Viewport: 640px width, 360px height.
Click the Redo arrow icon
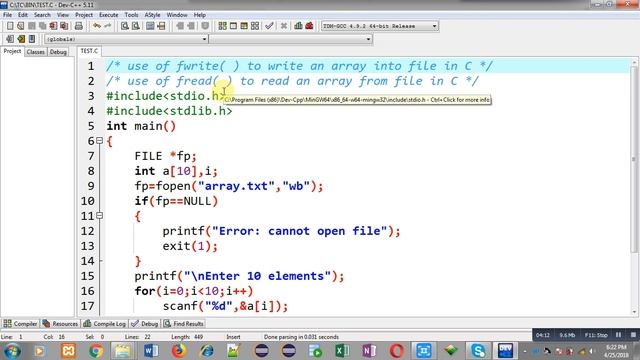tap(108, 26)
